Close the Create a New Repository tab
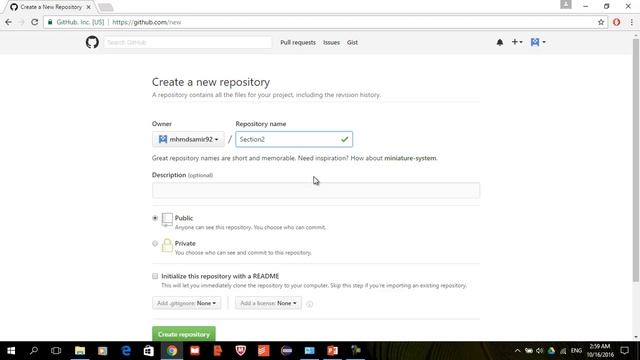This screenshot has height=360, width=640. [89, 7]
